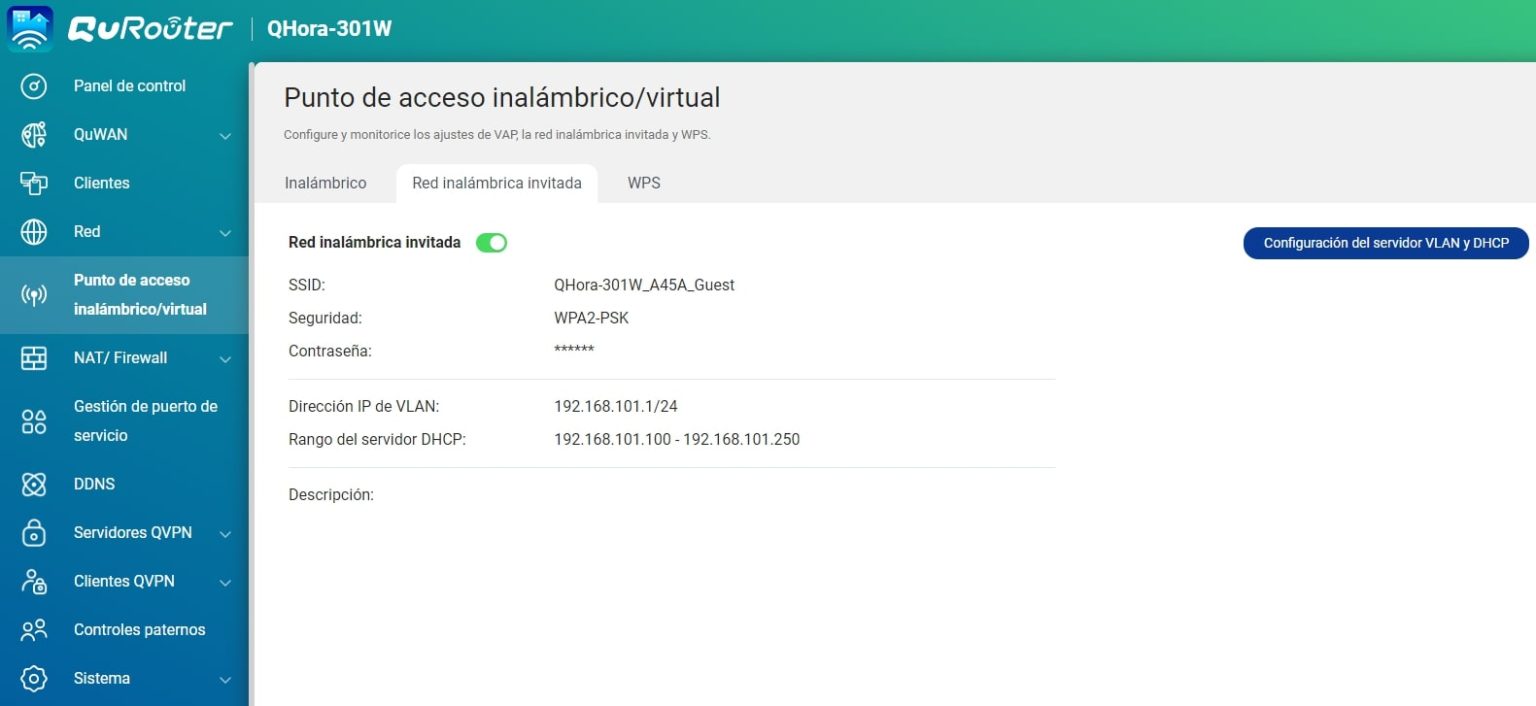Open Gestión de puerto de servicio icon
Viewport: 1536px width, 706px height.
(34, 421)
